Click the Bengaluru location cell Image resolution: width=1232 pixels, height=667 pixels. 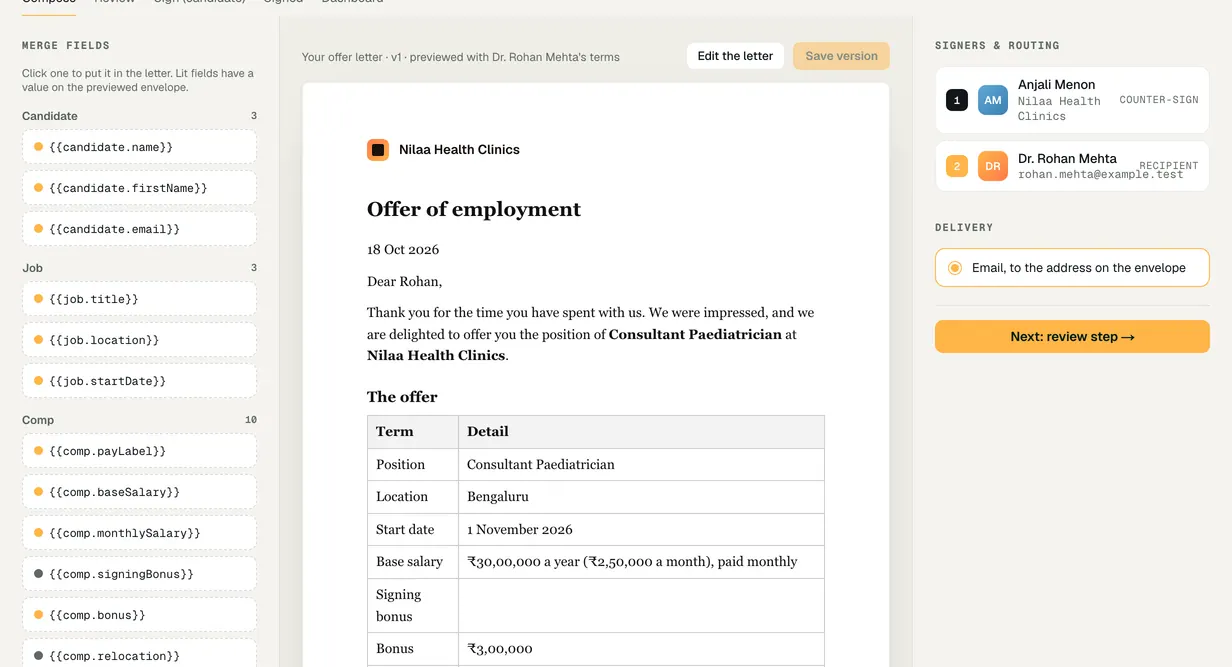pos(641,497)
